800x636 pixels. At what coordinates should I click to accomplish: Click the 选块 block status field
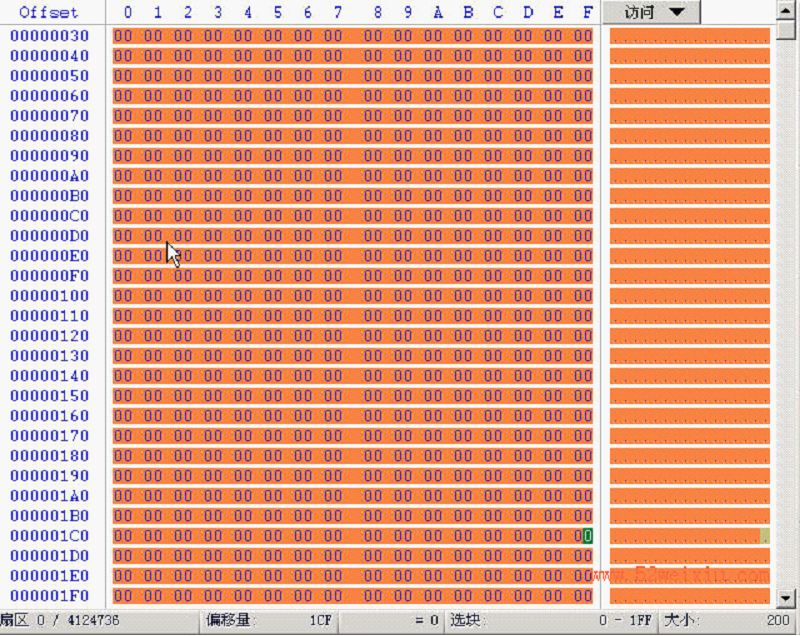[551, 620]
